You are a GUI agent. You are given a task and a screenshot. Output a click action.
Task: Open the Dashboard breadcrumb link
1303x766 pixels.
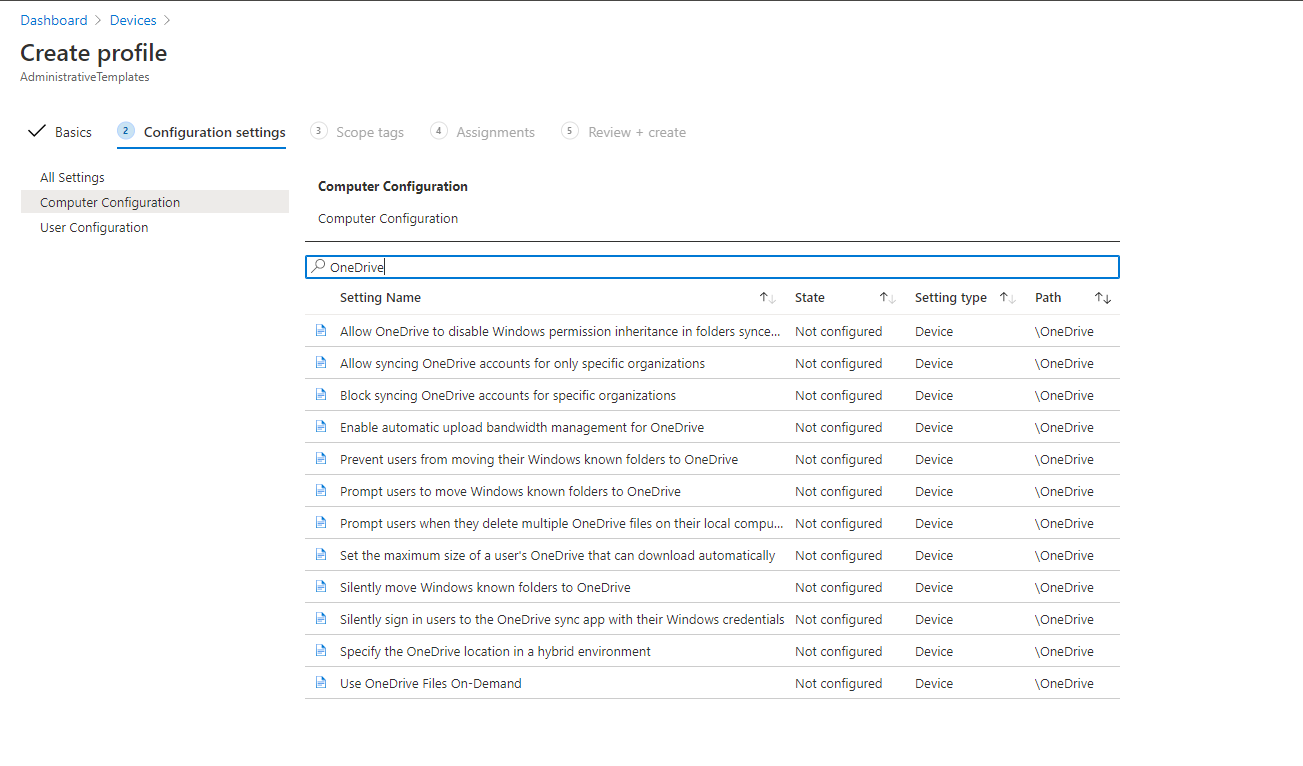click(54, 20)
